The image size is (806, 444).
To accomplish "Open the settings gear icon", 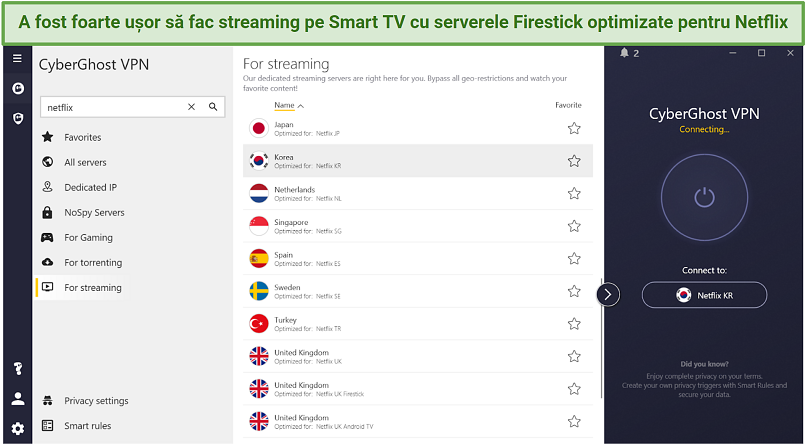I will tap(18, 429).
